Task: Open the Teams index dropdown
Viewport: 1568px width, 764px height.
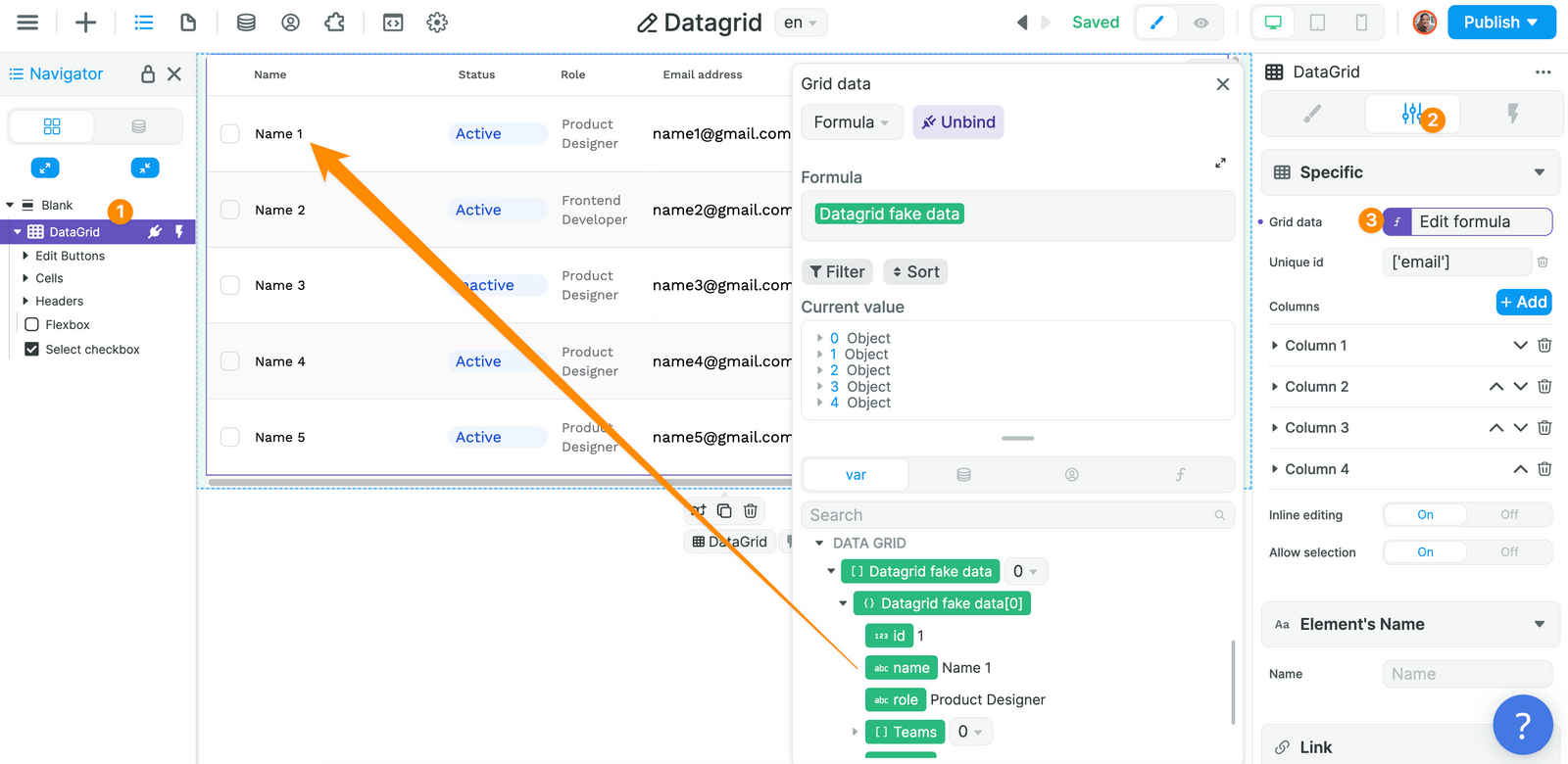Action: coord(970,733)
